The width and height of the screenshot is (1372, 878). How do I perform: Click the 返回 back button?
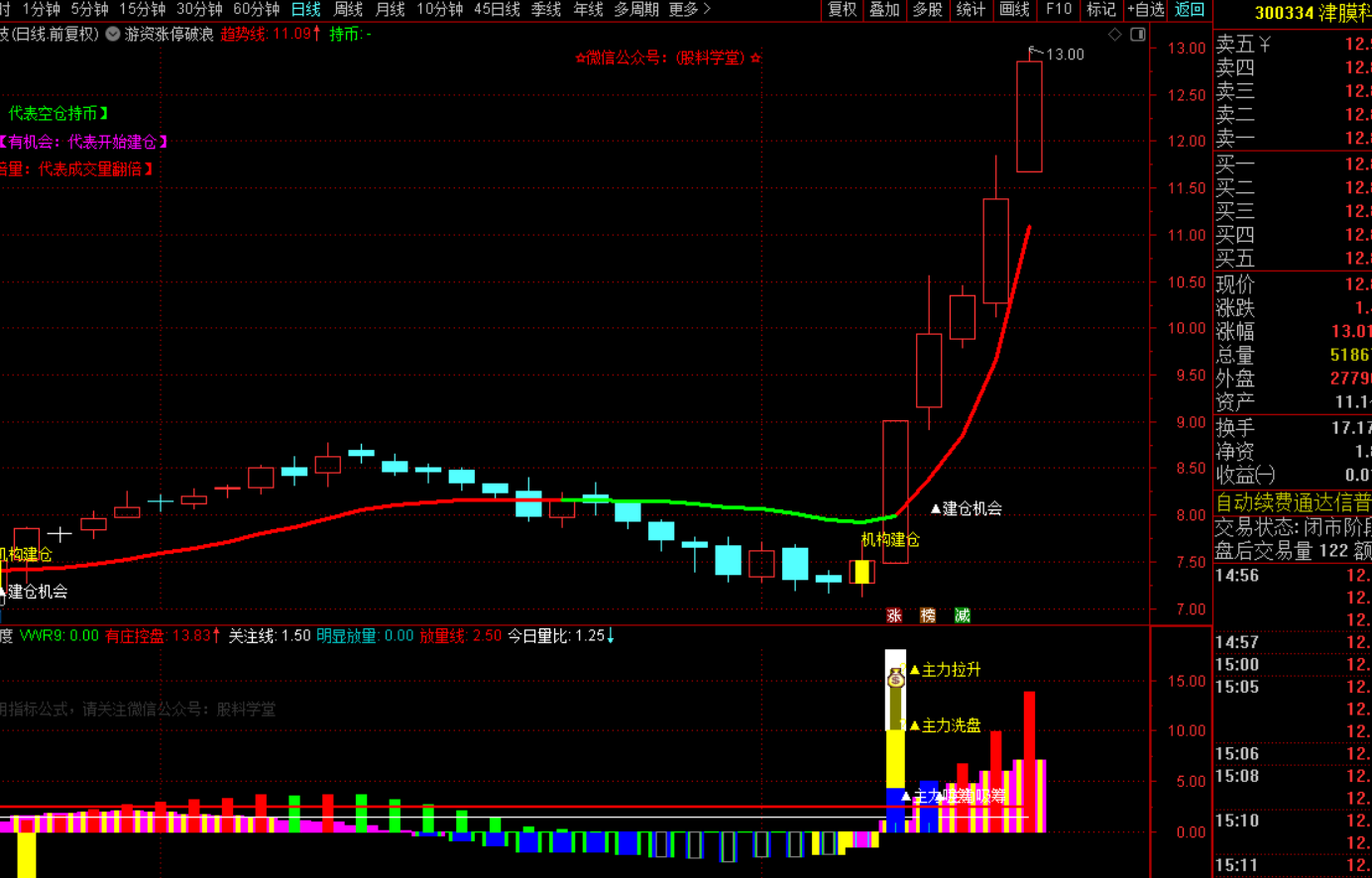point(1190,9)
